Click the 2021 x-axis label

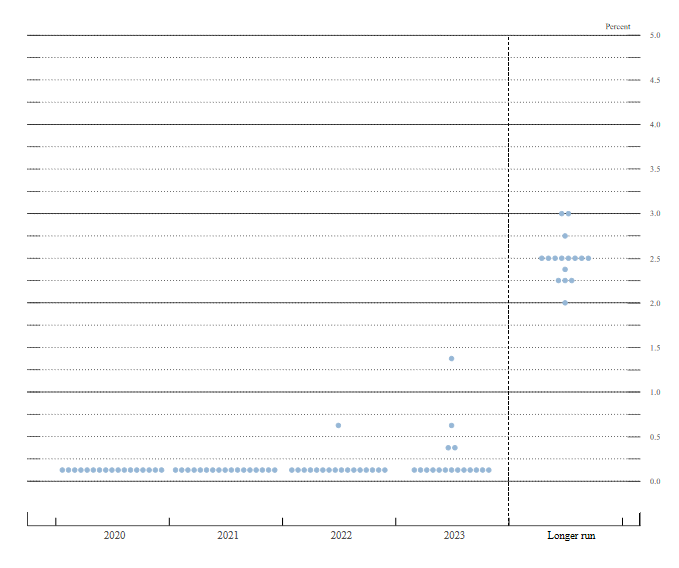(x=228, y=536)
